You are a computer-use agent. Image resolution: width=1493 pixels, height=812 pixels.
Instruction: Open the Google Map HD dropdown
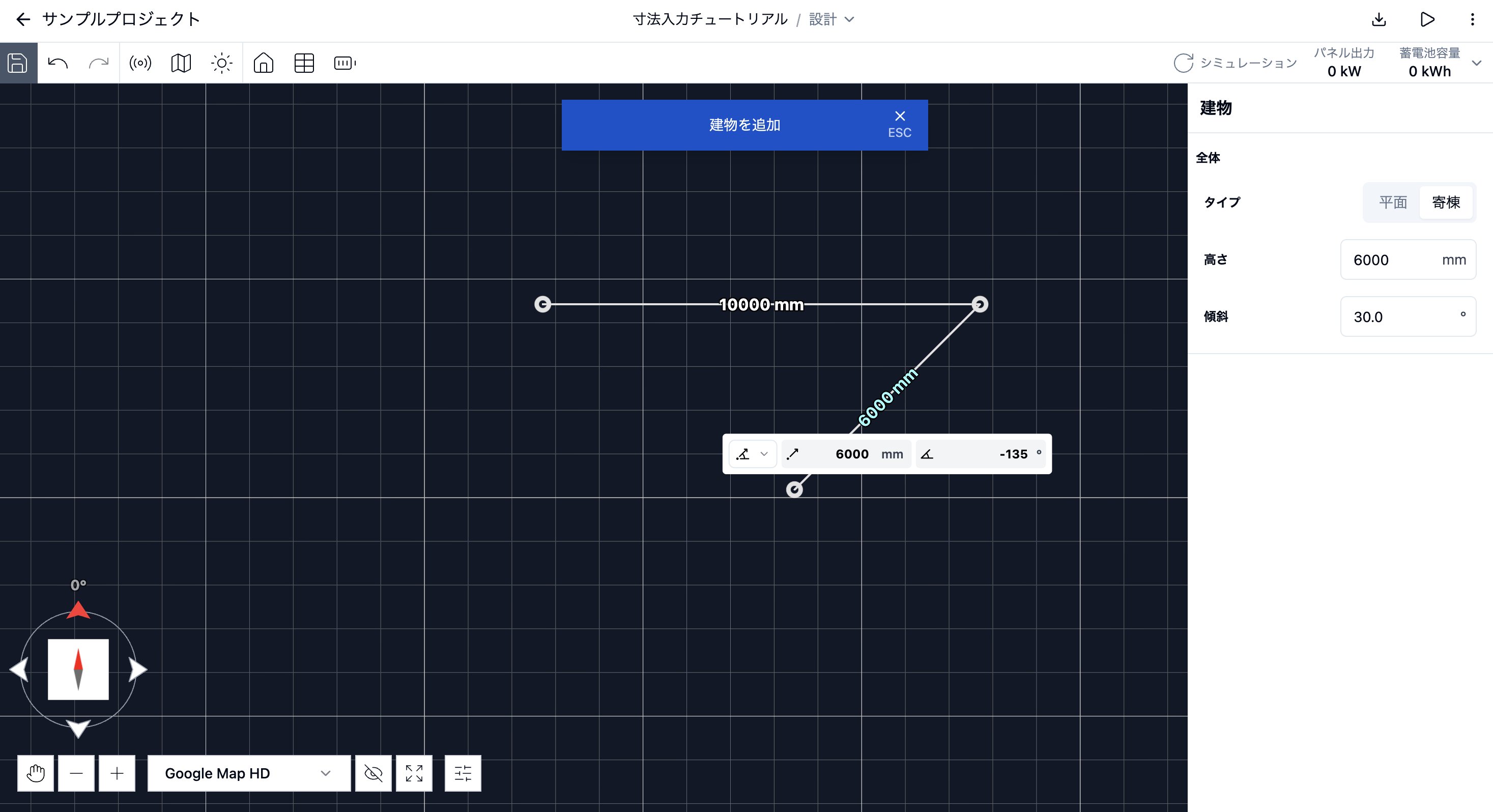[x=249, y=773]
